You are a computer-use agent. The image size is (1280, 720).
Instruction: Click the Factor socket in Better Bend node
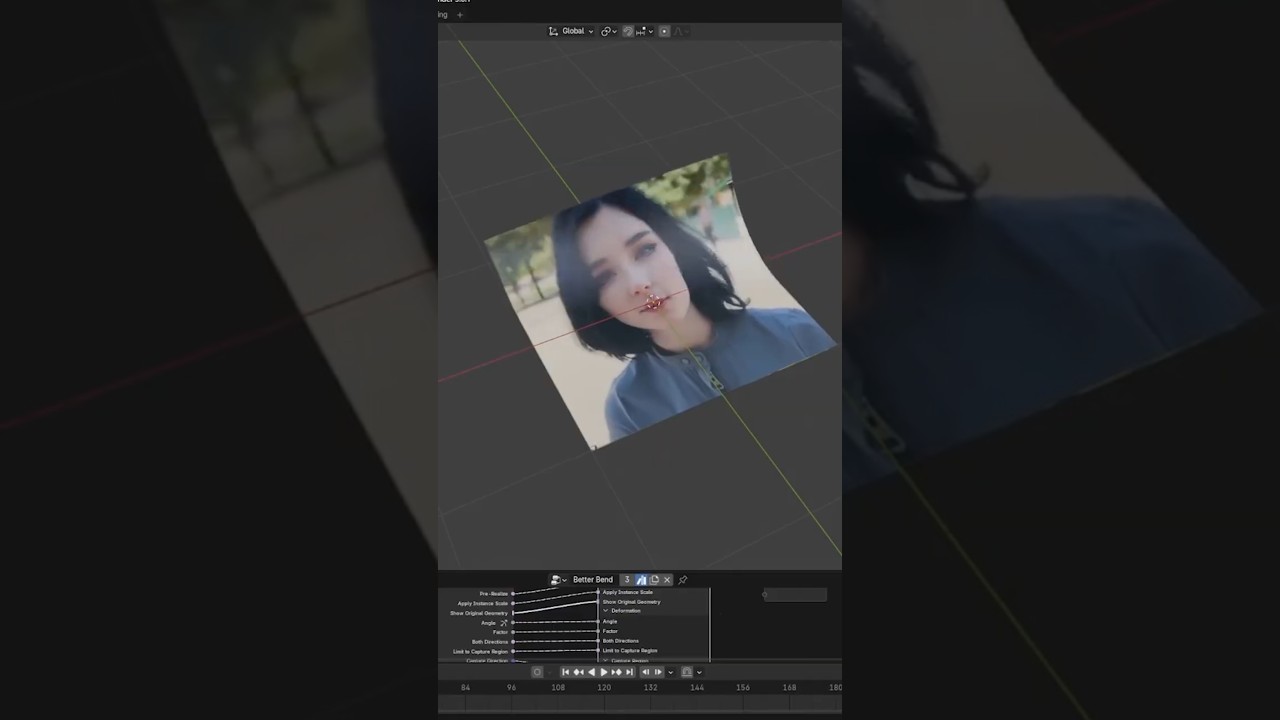click(x=598, y=631)
